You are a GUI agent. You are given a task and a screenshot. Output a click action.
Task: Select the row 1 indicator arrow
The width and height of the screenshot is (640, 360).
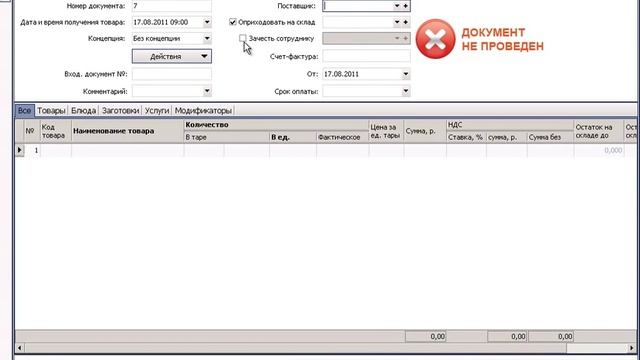pos(20,150)
